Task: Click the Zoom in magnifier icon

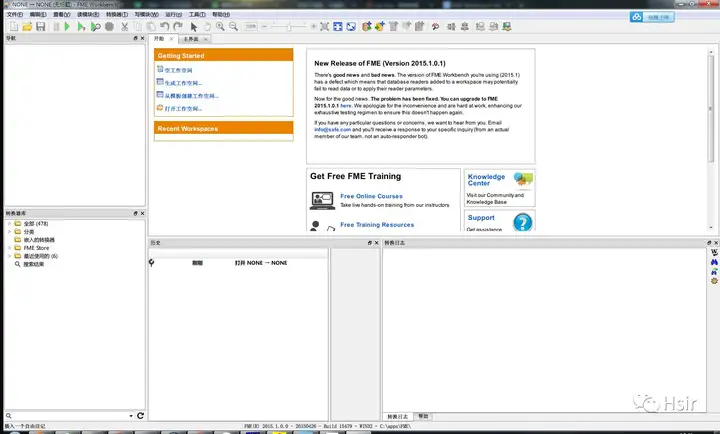Action: [220, 27]
